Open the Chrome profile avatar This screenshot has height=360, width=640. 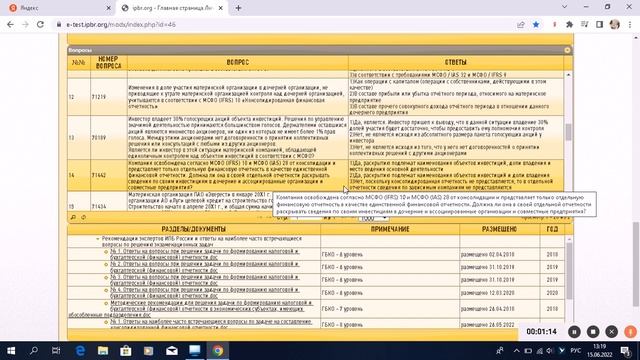tap(615, 25)
